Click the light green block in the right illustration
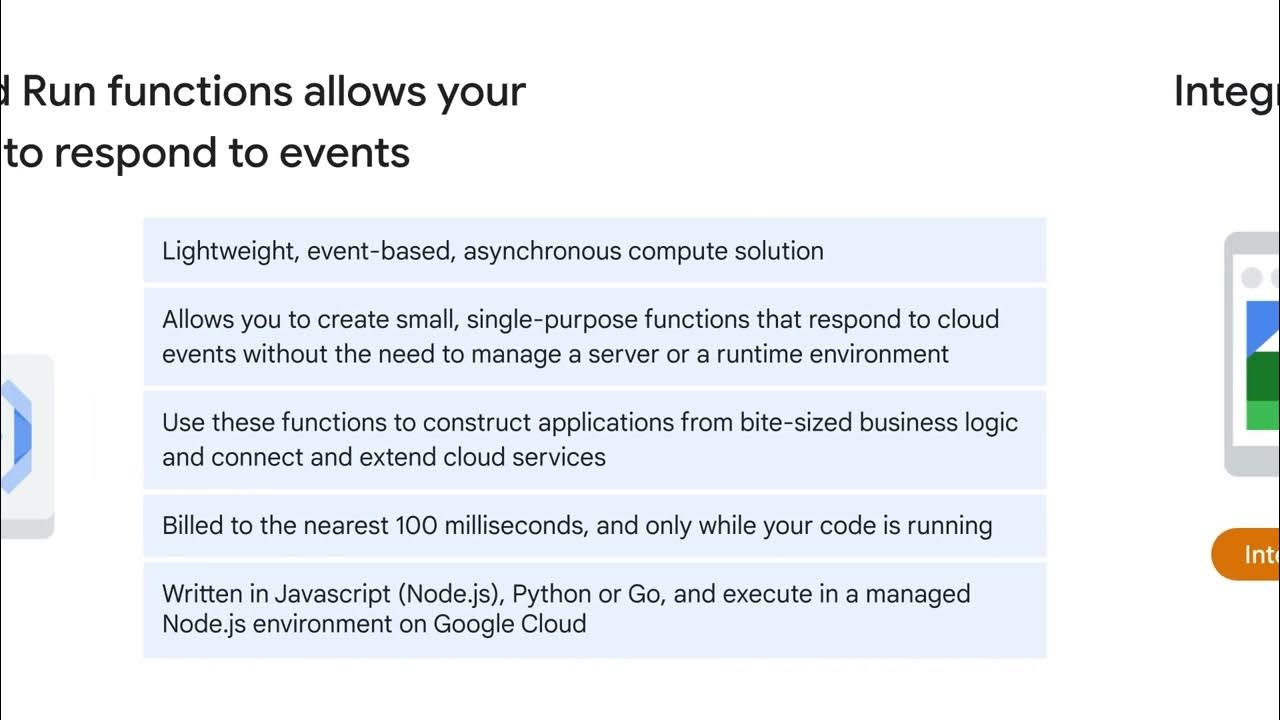Screen dimensions: 1280x720 pyautogui.click(x=1262, y=415)
